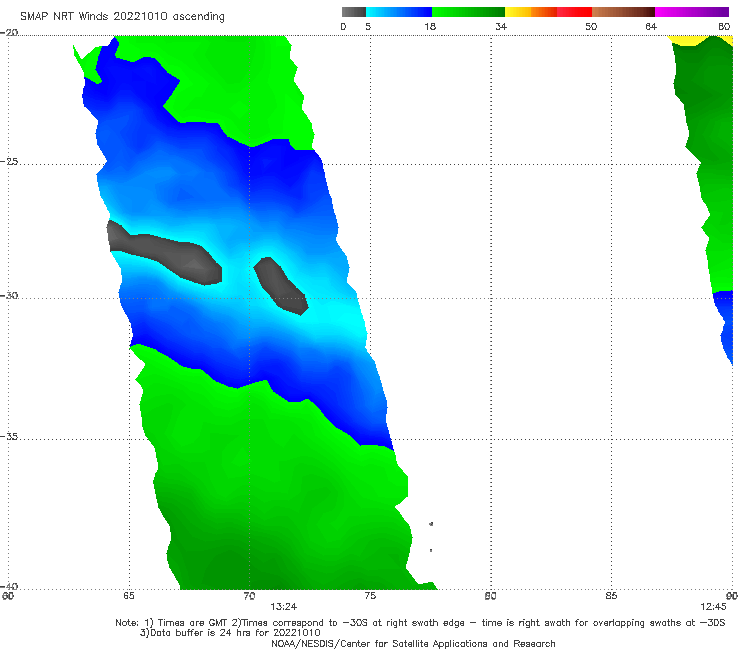Image resolution: width=740 pixels, height=650 pixels.
Task: Click the magenta-purple segment of the color scale
Action: click(x=692, y=12)
